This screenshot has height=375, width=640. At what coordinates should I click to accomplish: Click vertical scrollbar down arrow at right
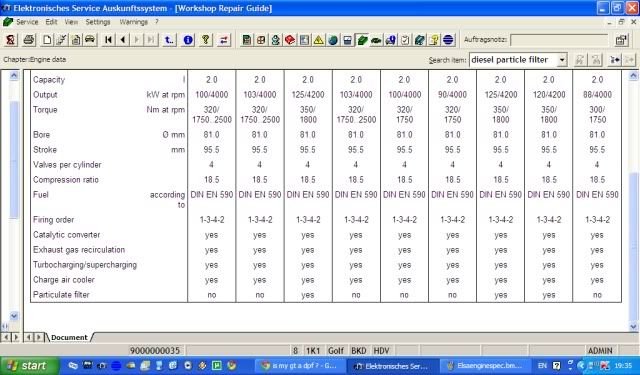(x=633, y=326)
